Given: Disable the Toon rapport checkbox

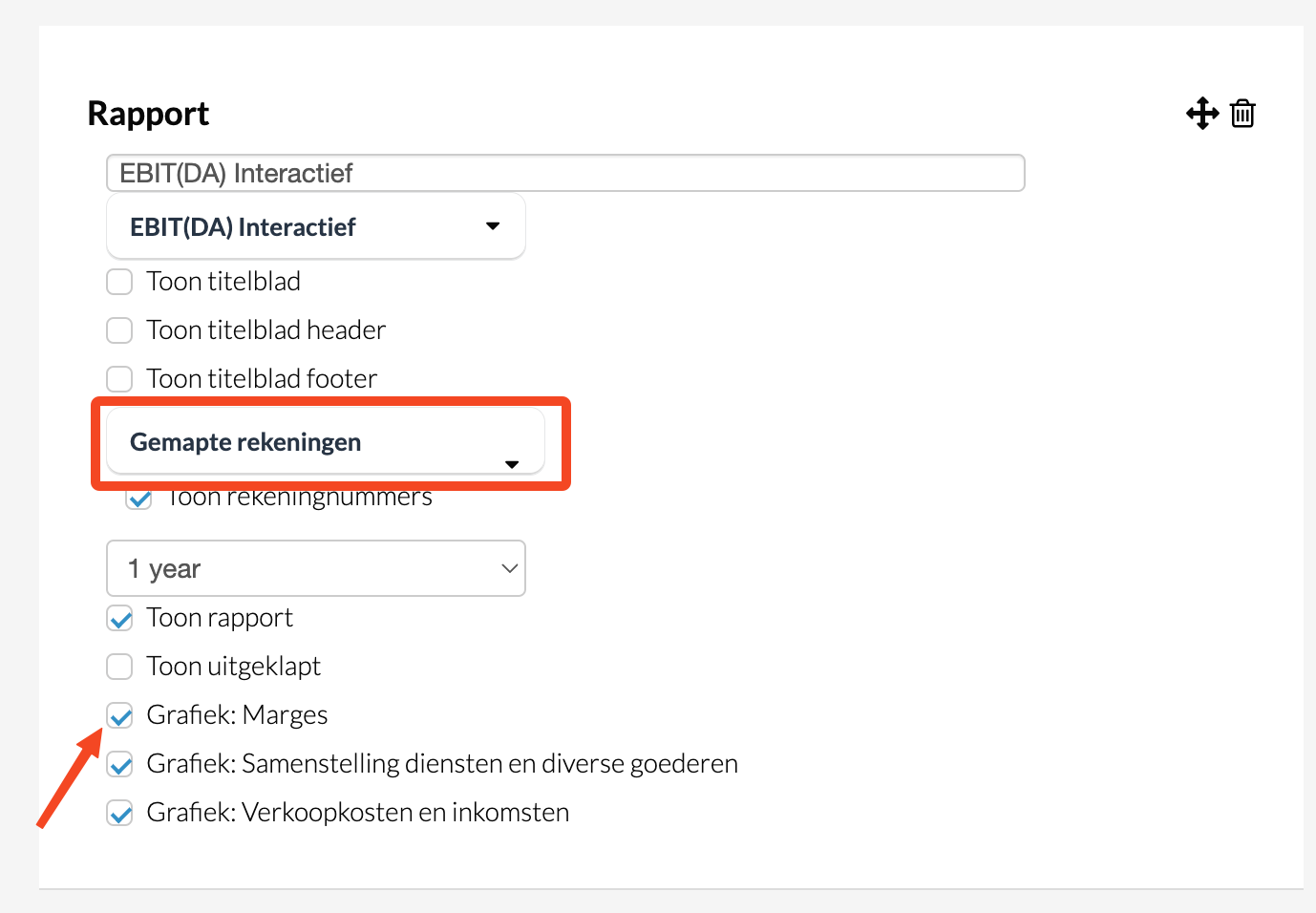Looking at the screenshot, I should click(119, 619).
